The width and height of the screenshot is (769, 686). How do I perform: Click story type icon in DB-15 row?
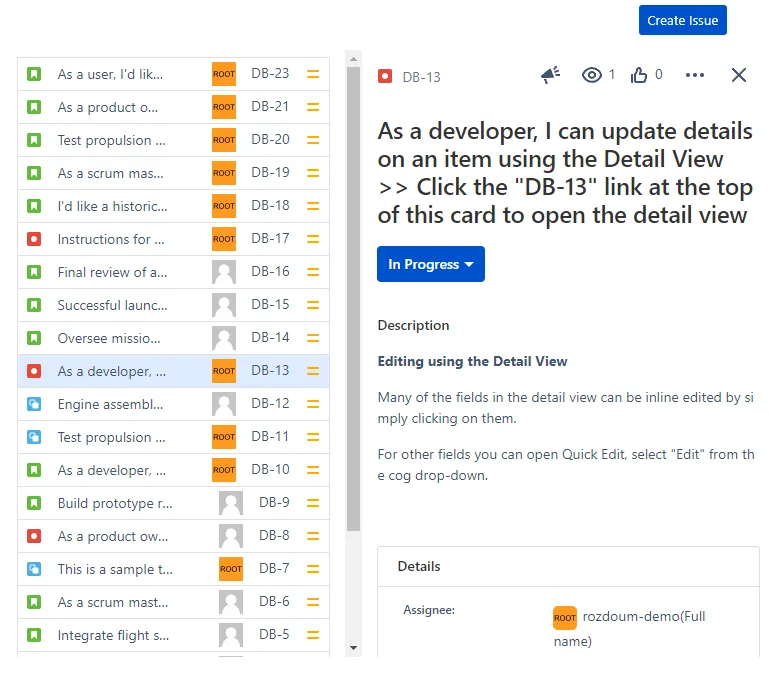[x=34, y=305]
